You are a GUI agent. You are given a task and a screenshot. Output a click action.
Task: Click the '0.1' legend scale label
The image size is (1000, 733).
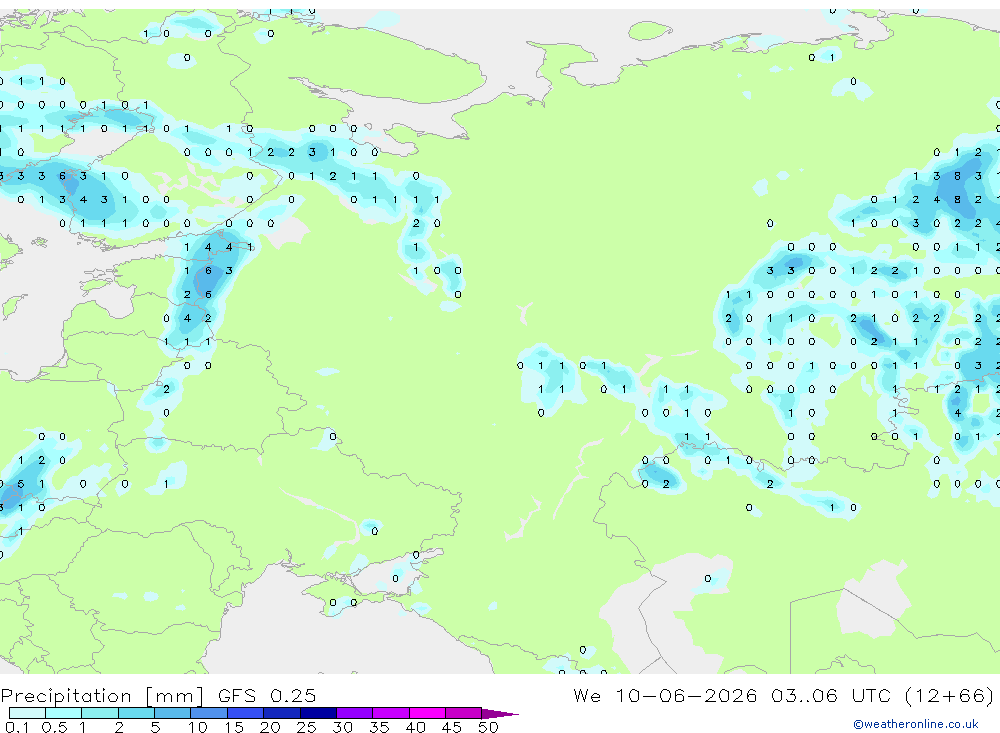17,727
